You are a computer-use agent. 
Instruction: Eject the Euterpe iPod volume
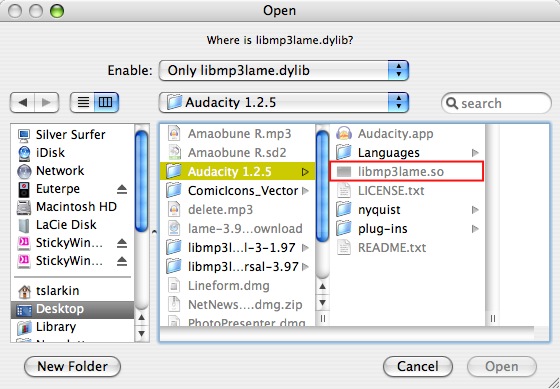tap(122, 189)
